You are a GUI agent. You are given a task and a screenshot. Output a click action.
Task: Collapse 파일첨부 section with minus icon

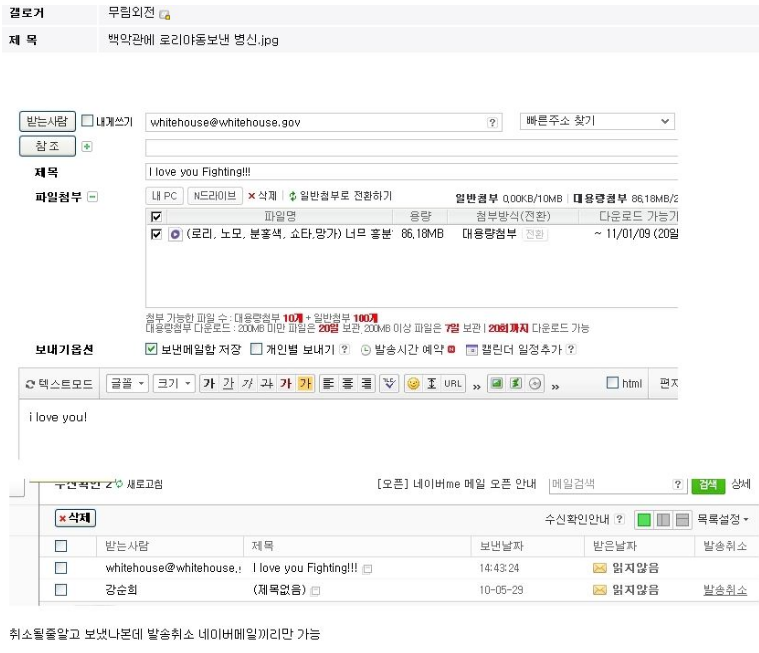[x=92, y=197]
